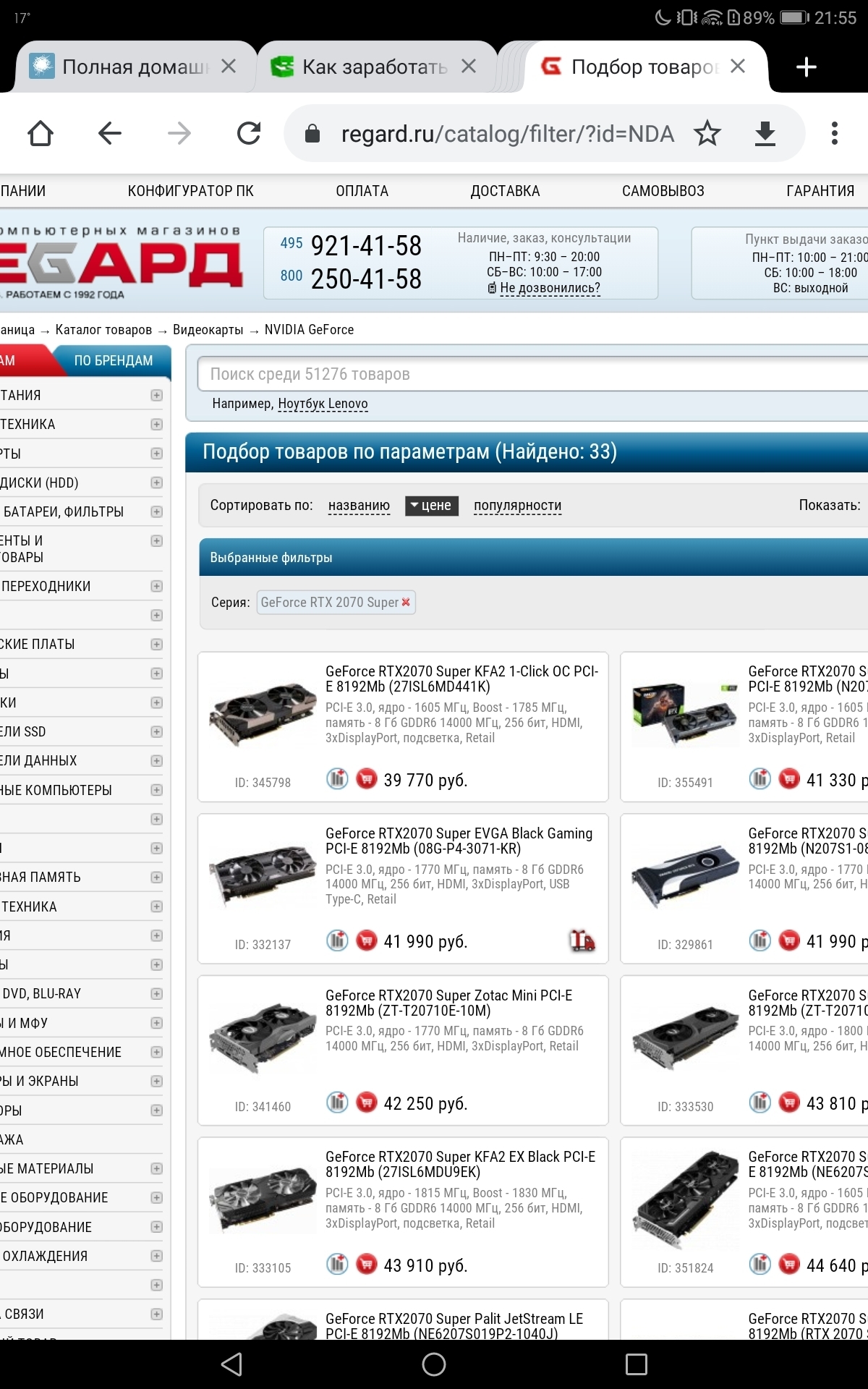
Task: Toggle sort by цене button
Action: 431,506
